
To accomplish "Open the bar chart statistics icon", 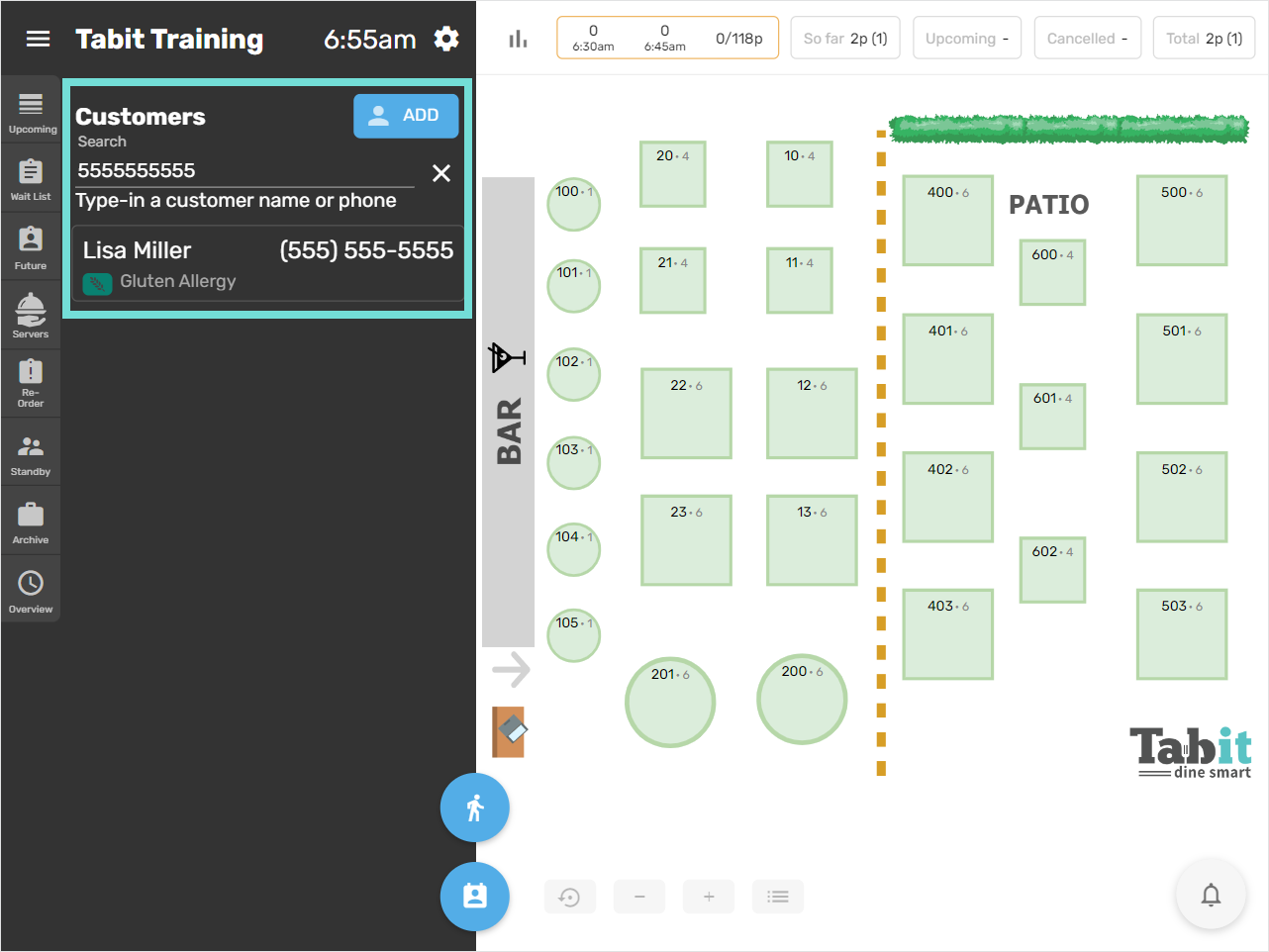I will tap(518, 37).
